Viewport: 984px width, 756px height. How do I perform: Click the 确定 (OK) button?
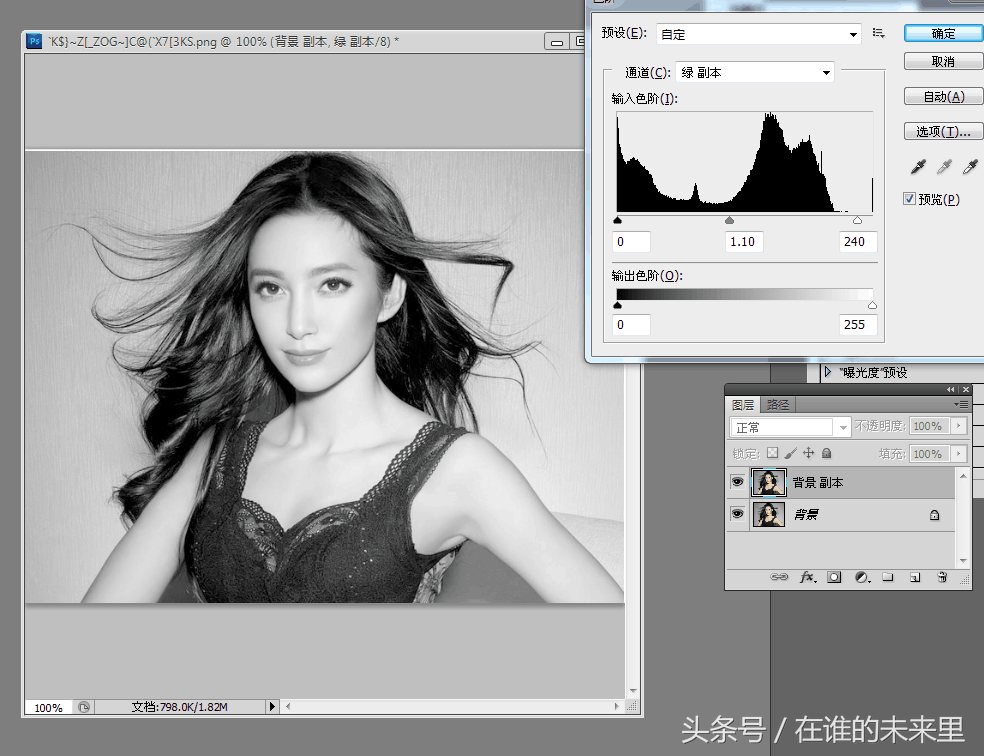(943, 33)
